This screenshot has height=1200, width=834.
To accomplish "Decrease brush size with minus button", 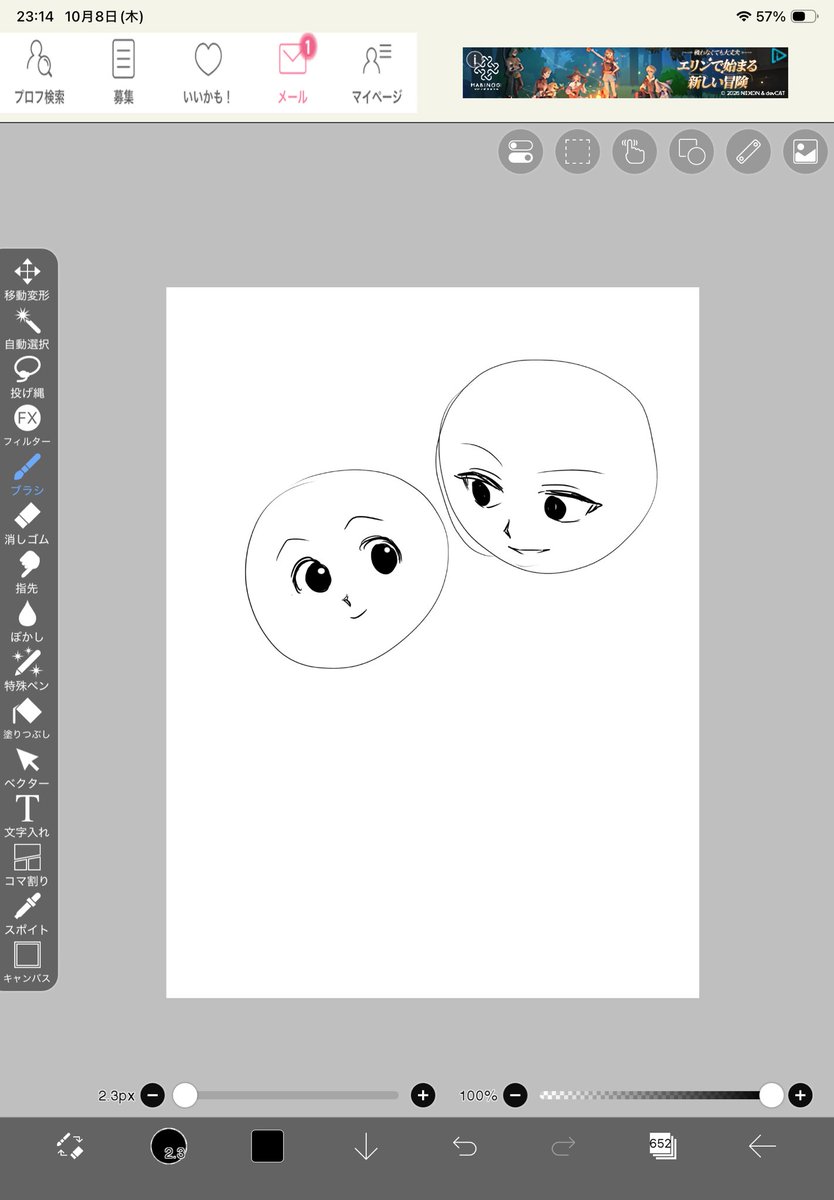I will (x=152, y=1095).
